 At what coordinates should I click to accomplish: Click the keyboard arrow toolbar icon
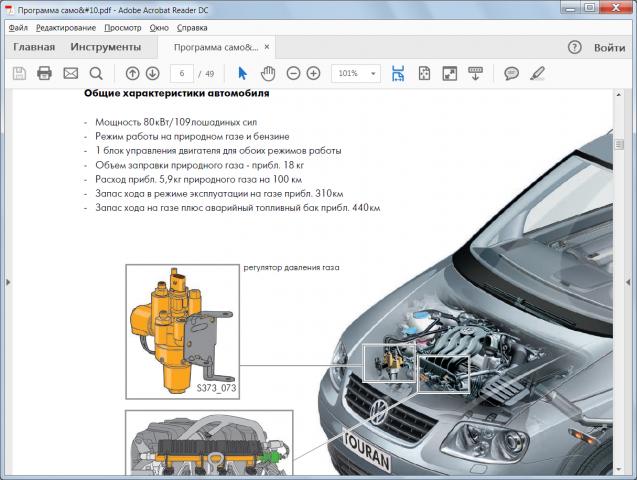[x=475, y=74]
